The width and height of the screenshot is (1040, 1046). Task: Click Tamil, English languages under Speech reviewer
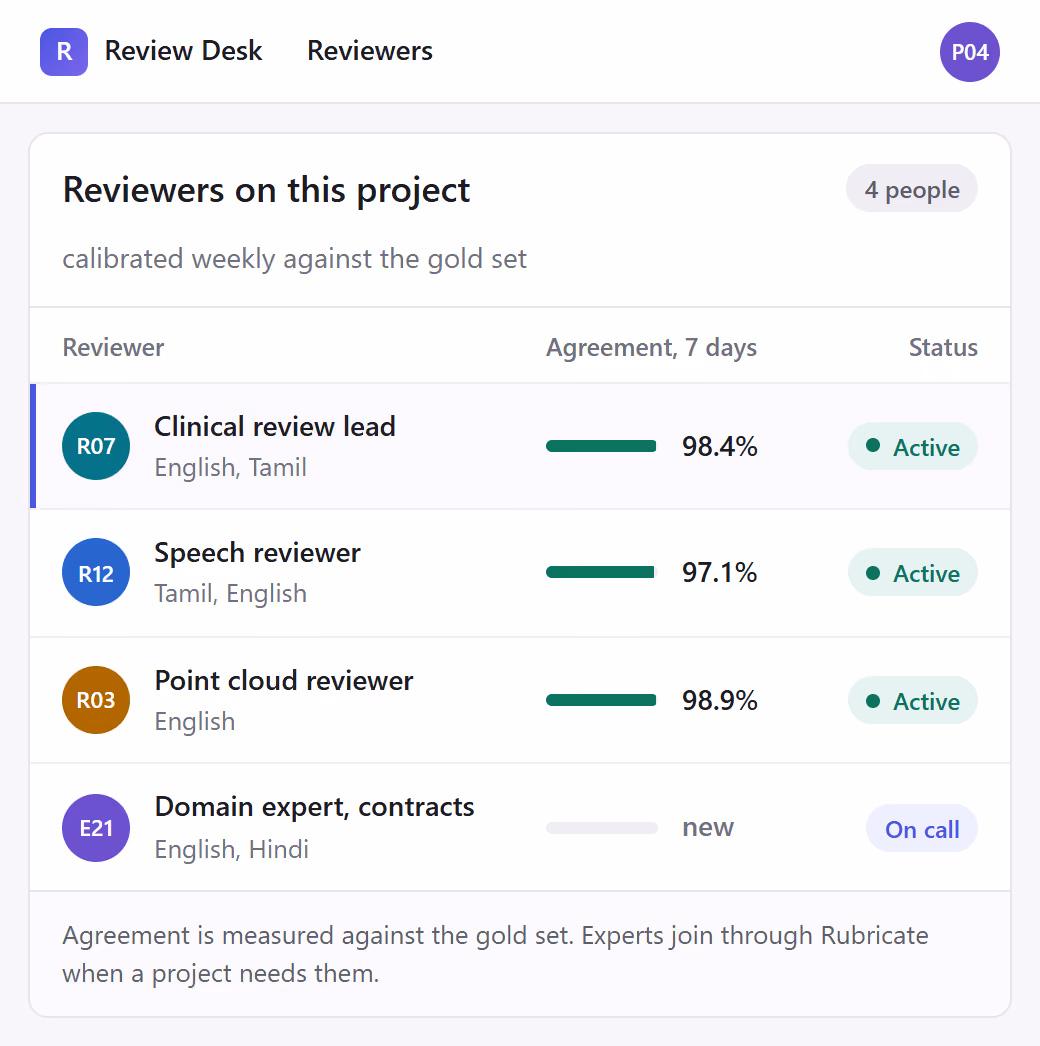click(x=231, y=594)
